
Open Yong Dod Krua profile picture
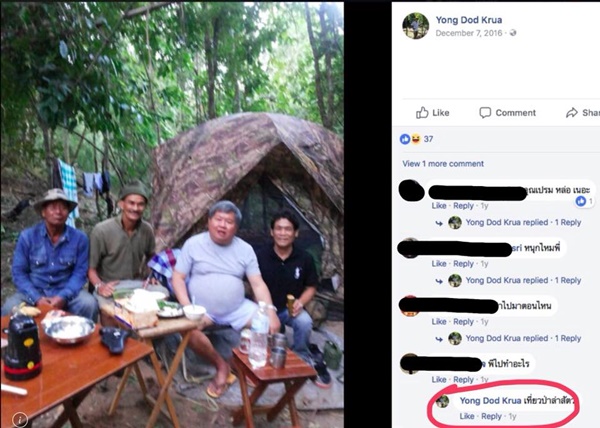(x=415, y=25)
